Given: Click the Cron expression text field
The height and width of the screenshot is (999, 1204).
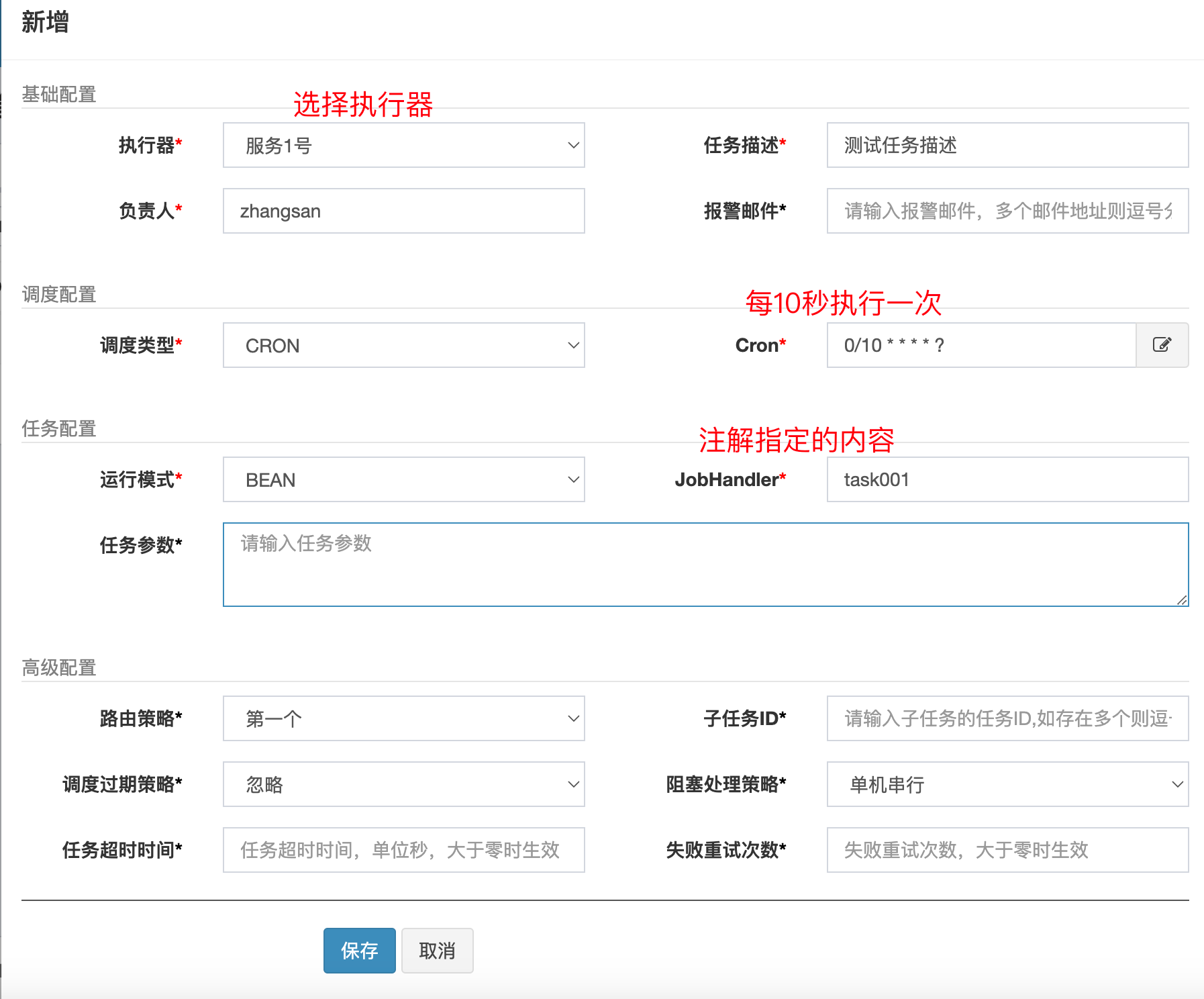Looking at the screenshot, I should click(981, 345).
